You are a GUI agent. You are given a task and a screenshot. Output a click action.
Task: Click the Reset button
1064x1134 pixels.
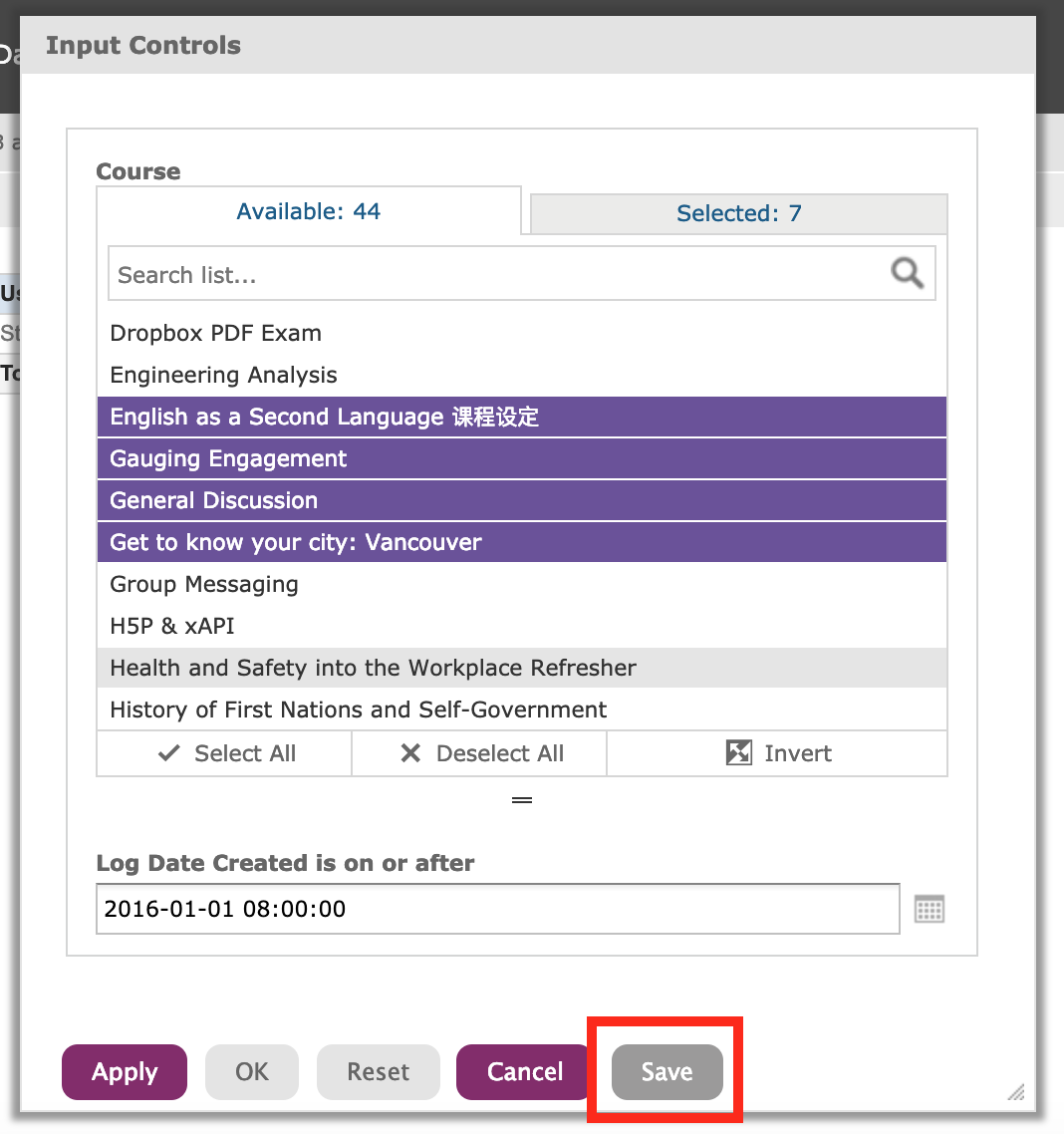click(x=378, y=1072)
